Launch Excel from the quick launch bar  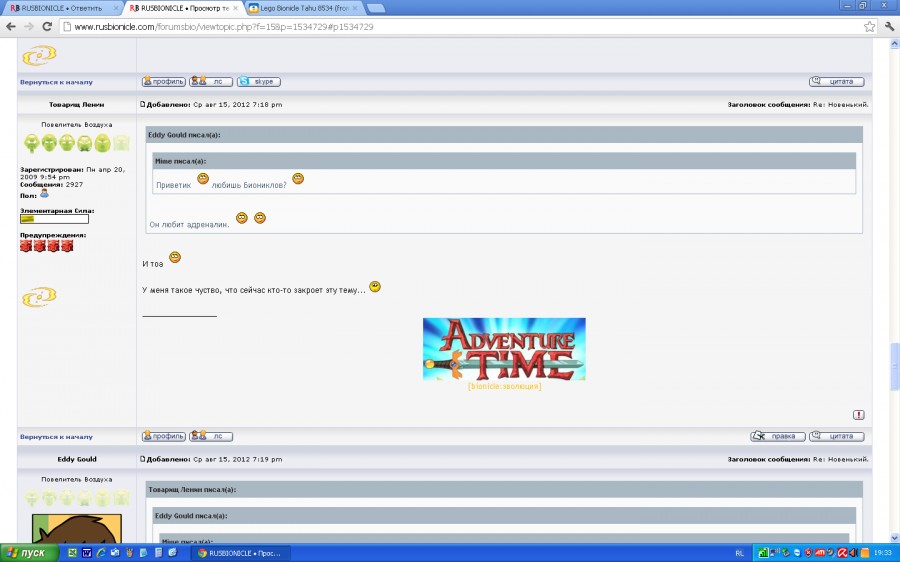click(72, 553)
